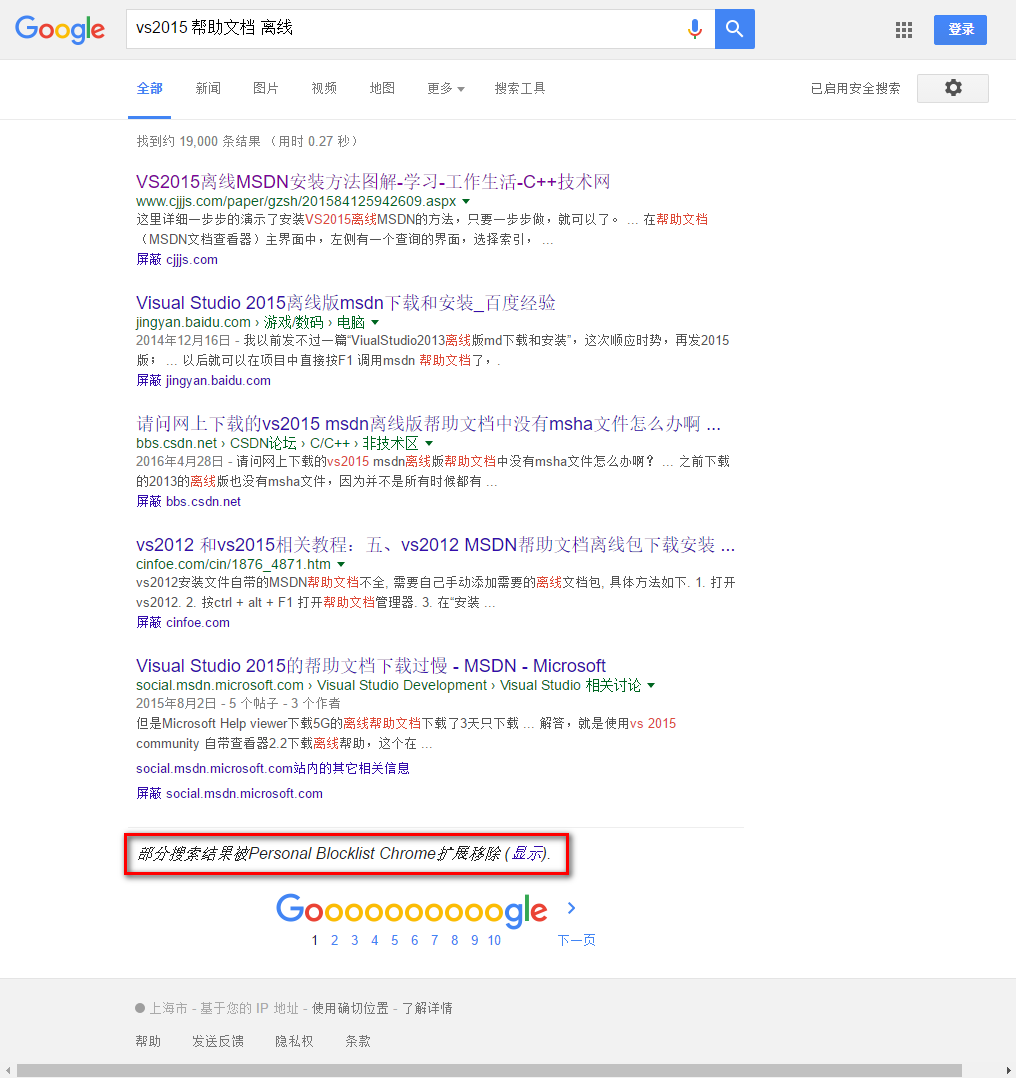The height and width of the screenshot is (1078, 1016).
Task: Switch to the 新闻 tab
Action: click(x=208, y=89)
